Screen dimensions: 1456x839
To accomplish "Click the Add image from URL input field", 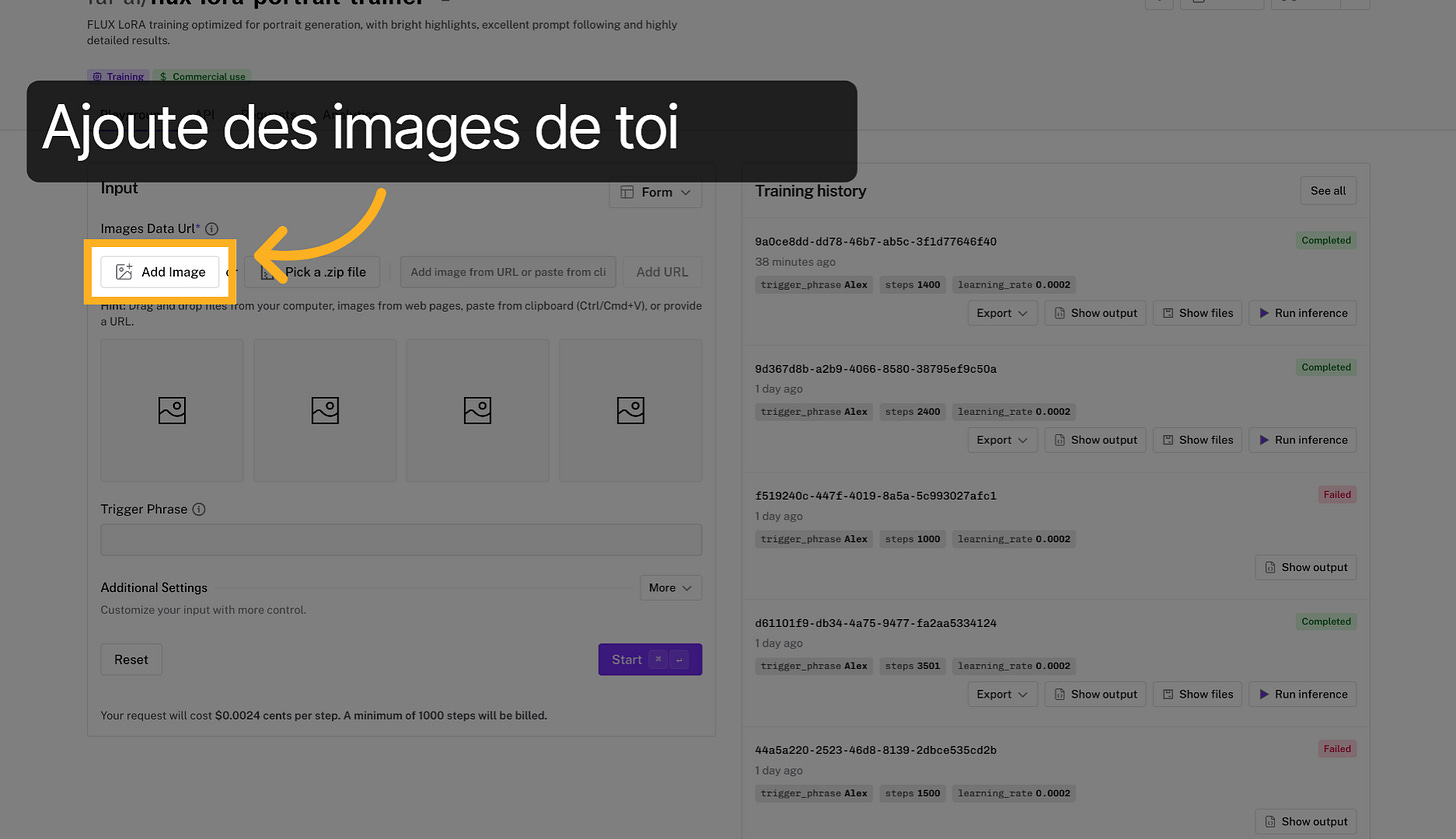I will (507, 271).
